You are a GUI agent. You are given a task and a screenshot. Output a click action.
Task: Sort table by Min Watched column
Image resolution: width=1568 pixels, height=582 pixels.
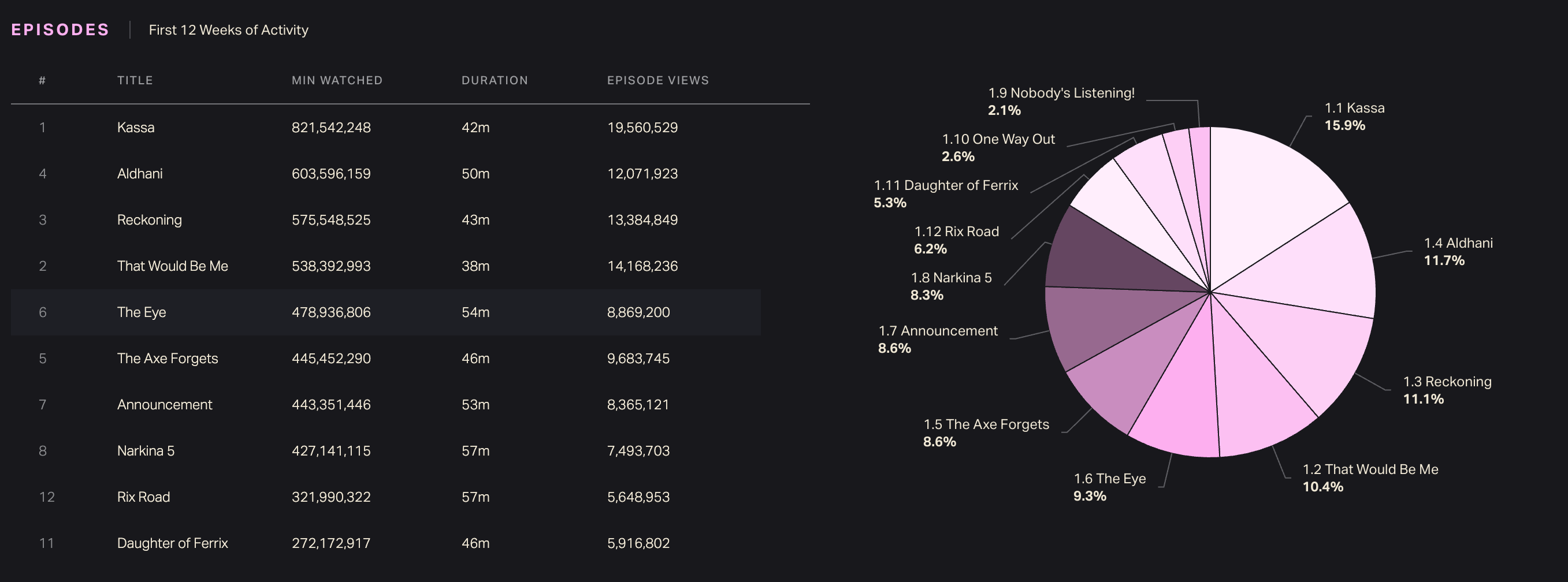point(337,80)
